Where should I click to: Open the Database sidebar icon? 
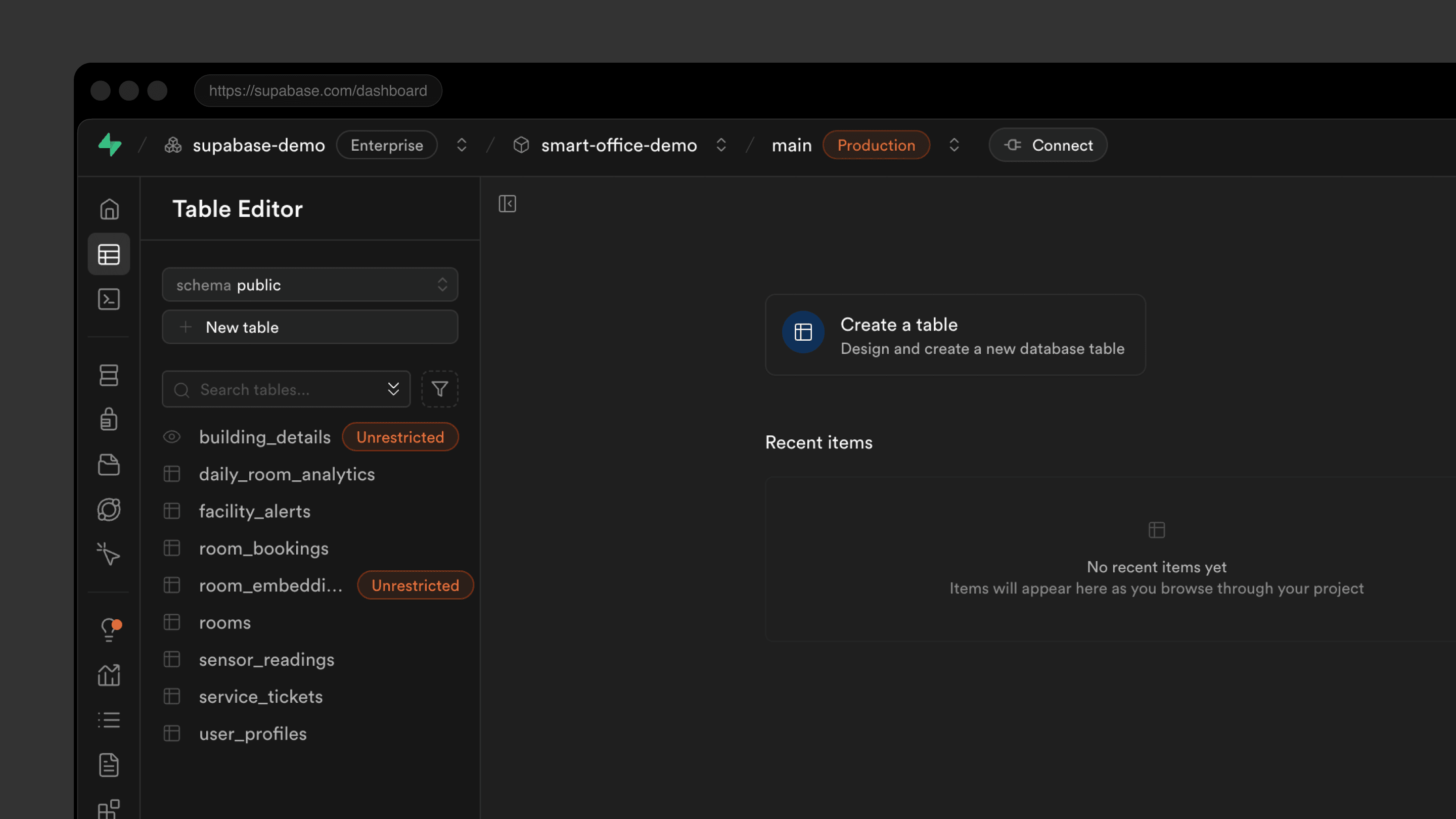[109, 375]
